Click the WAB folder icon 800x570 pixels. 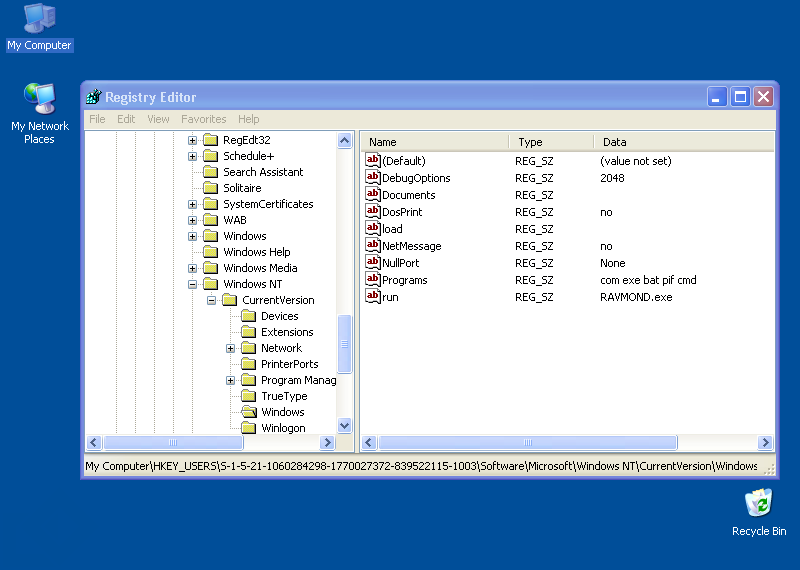click(x=211, y=220)
